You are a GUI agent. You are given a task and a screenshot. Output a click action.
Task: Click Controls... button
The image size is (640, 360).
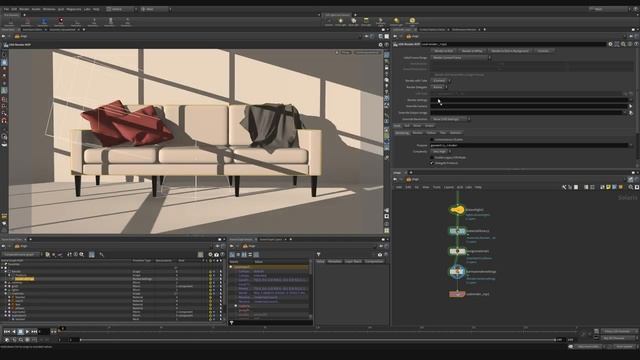tap(543, 51)
